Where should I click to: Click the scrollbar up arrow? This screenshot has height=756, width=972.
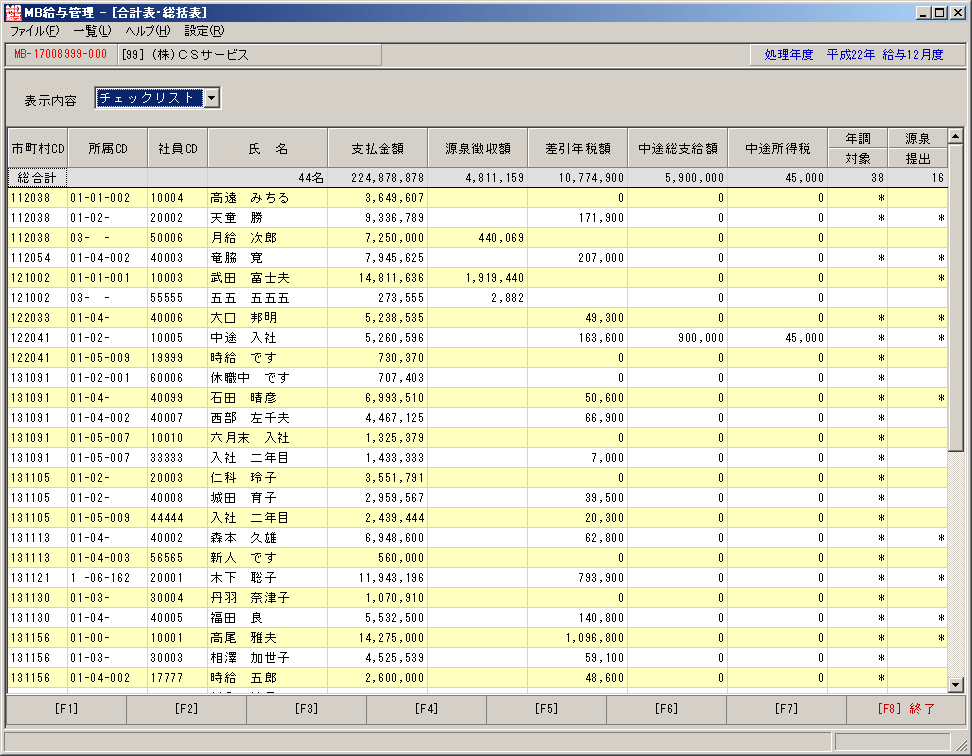pos(955,136)
